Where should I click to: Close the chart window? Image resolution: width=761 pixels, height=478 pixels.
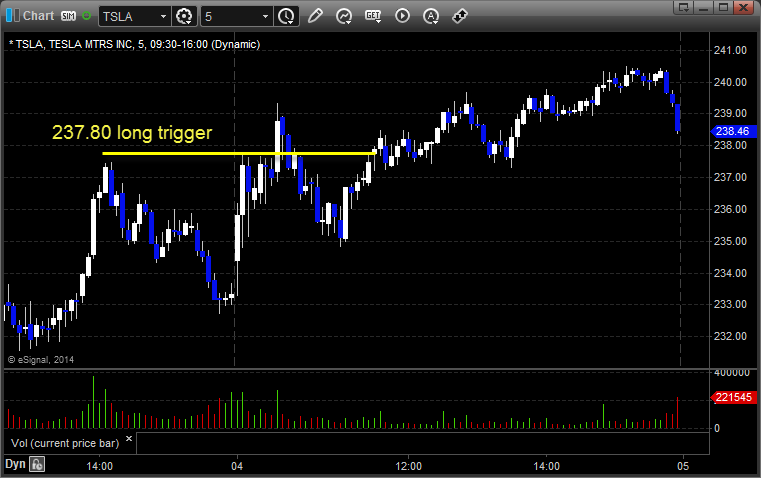[x=744, y=7]
